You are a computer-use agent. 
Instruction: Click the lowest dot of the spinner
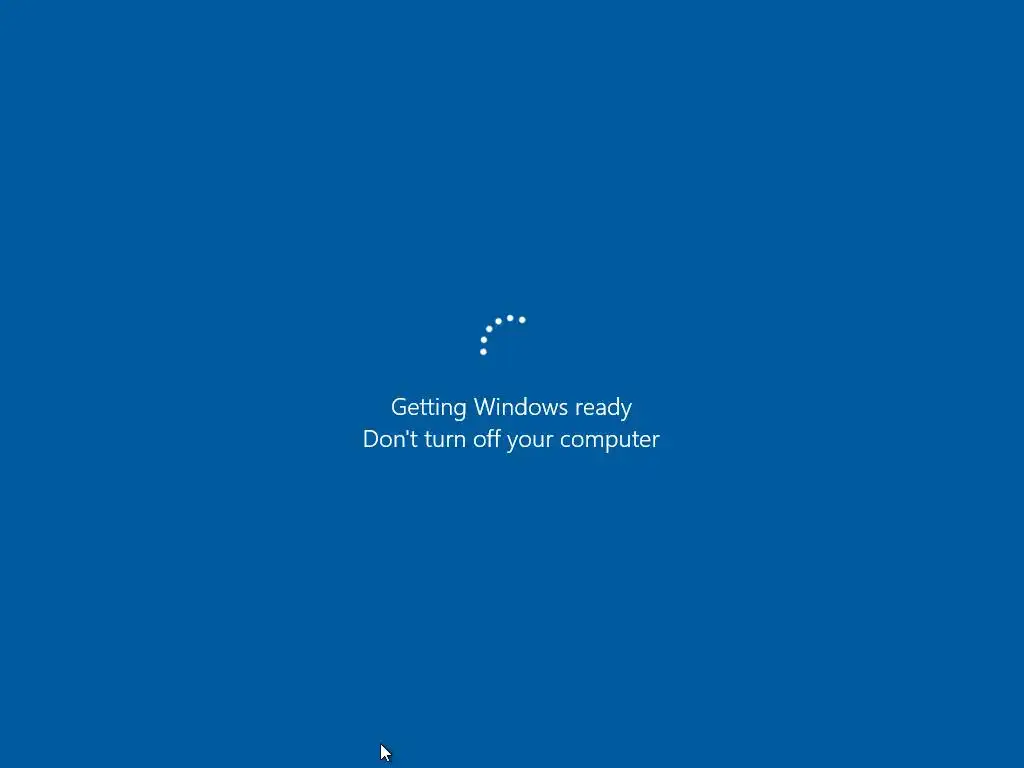point(483,352)
